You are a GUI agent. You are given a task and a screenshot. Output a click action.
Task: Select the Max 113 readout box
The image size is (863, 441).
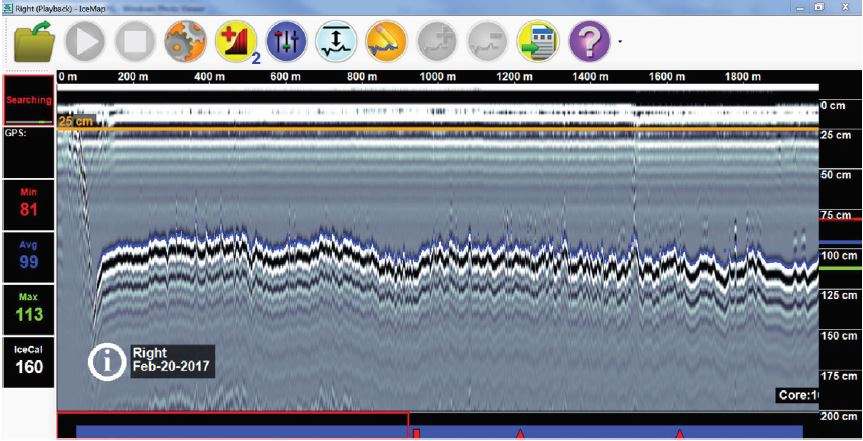(29, 310)
